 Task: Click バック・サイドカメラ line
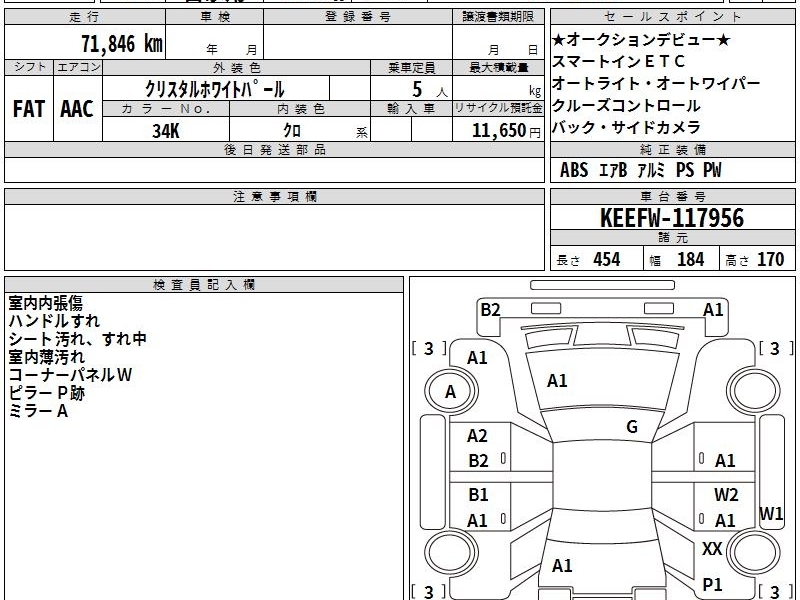626,128
